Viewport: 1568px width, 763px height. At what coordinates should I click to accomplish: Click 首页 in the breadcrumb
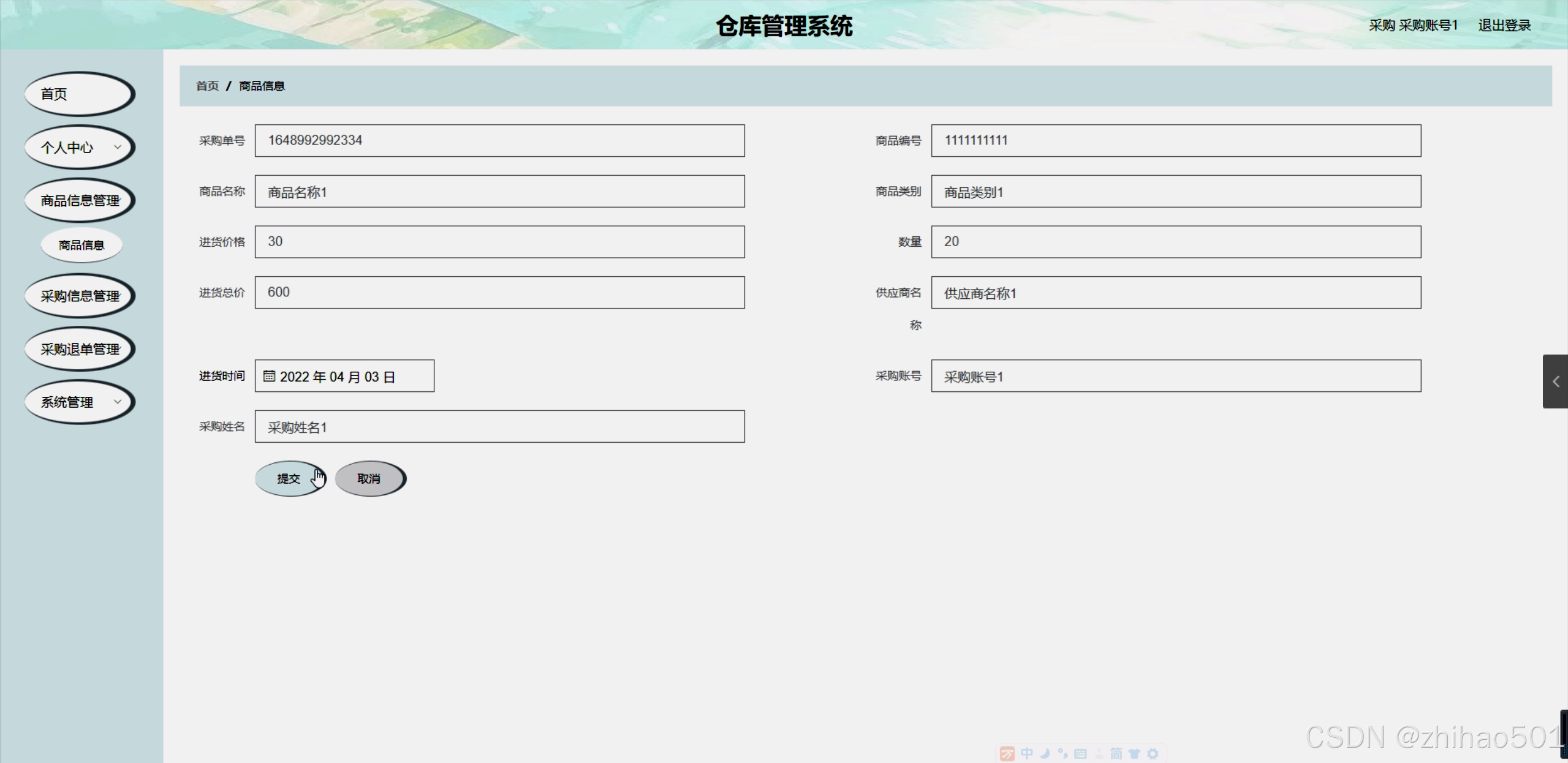(x=207, y=86)
